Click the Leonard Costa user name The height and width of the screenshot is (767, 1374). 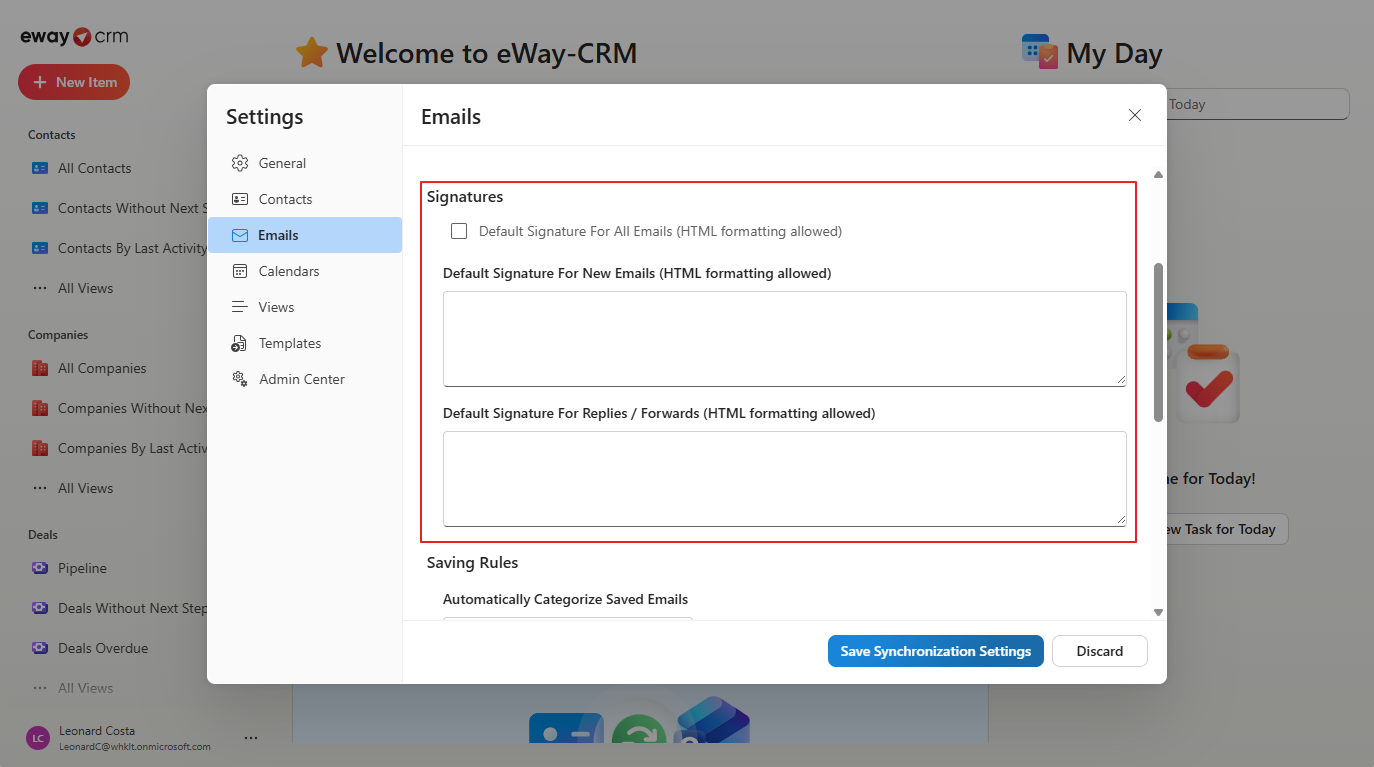click(x=97, y=731)
